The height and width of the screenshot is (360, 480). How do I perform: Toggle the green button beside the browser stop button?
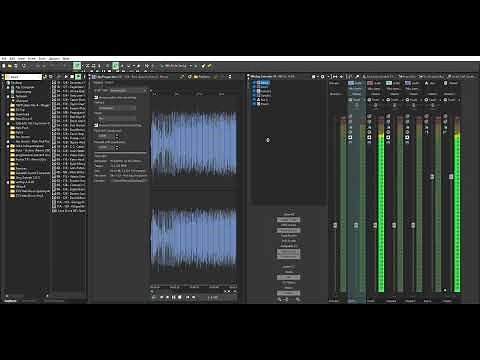point(78,77)
